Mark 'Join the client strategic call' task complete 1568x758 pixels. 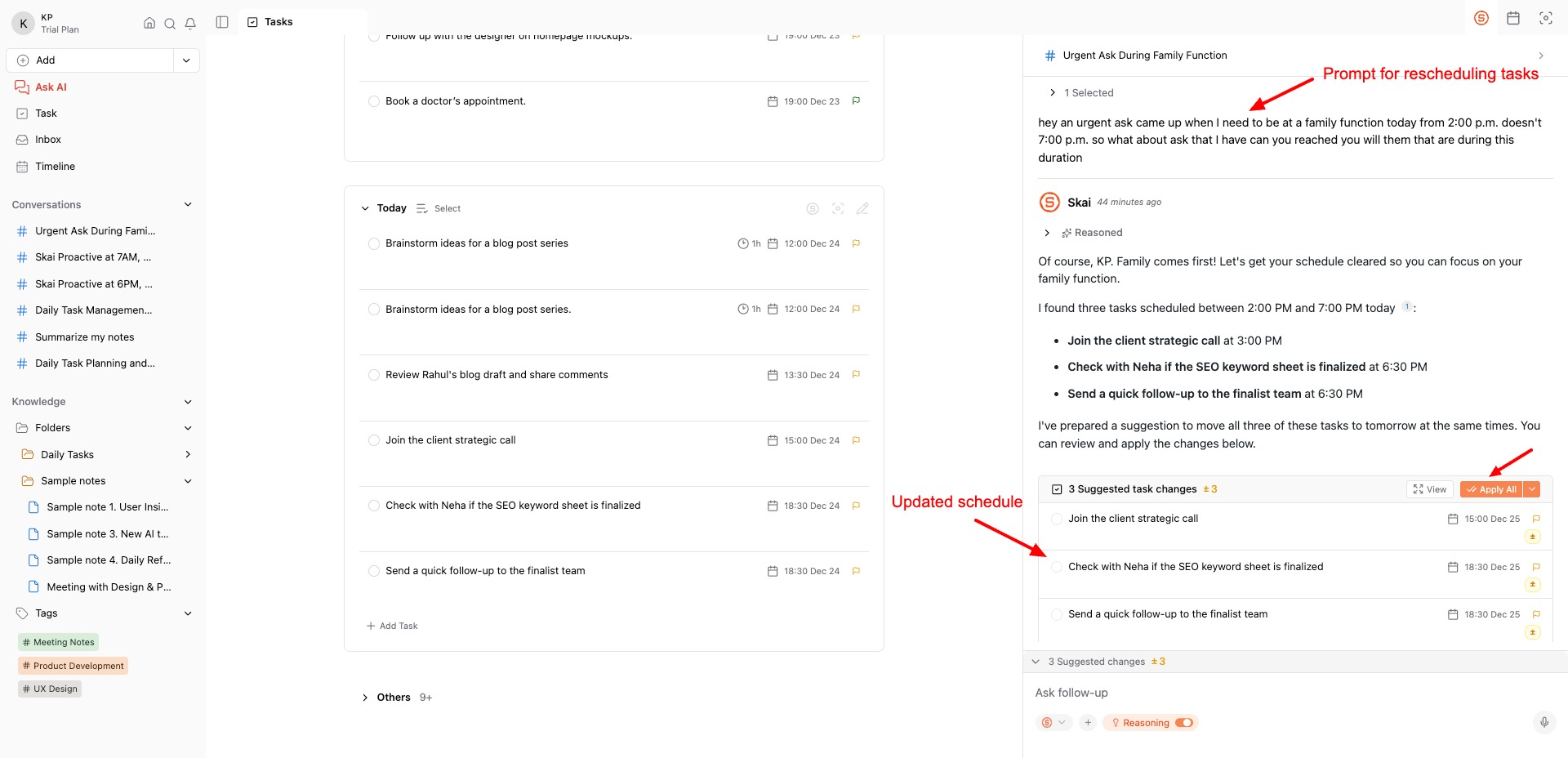pyautogui.click(x=374, y=440)
